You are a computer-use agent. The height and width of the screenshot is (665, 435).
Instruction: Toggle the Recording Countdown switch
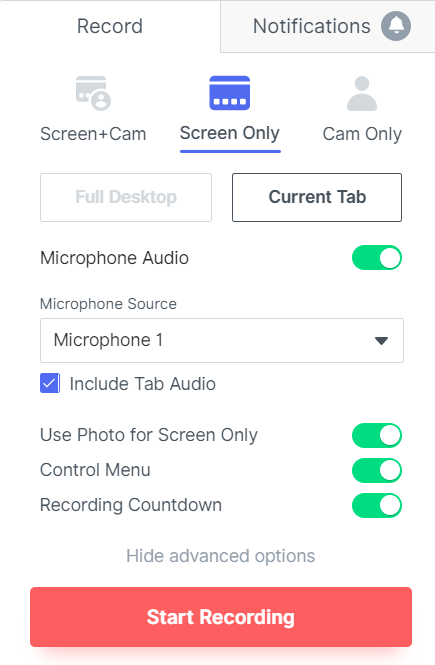click(377, 505)
